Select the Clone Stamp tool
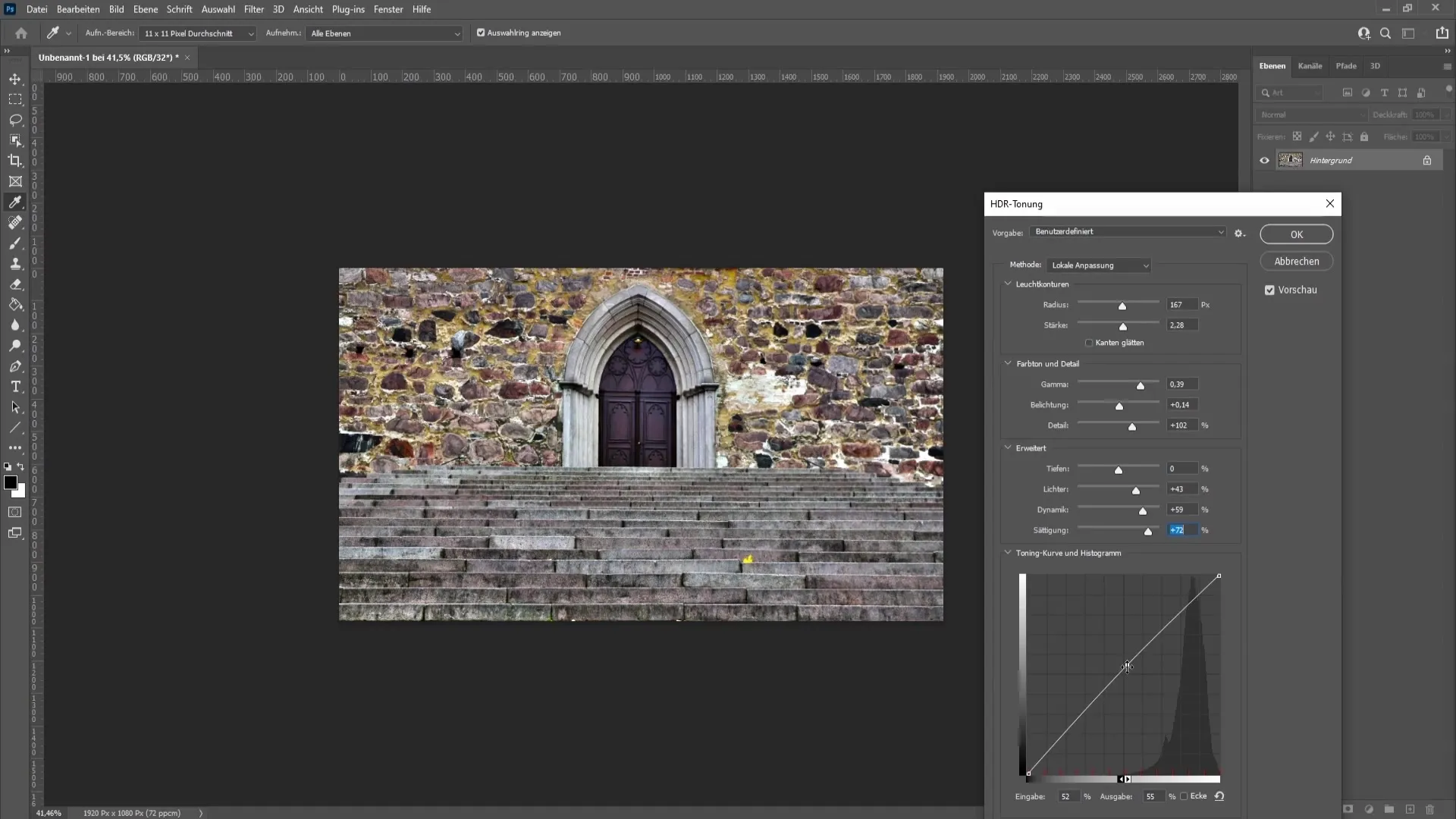Viewport: 1456px width, 819px height. 15,264
